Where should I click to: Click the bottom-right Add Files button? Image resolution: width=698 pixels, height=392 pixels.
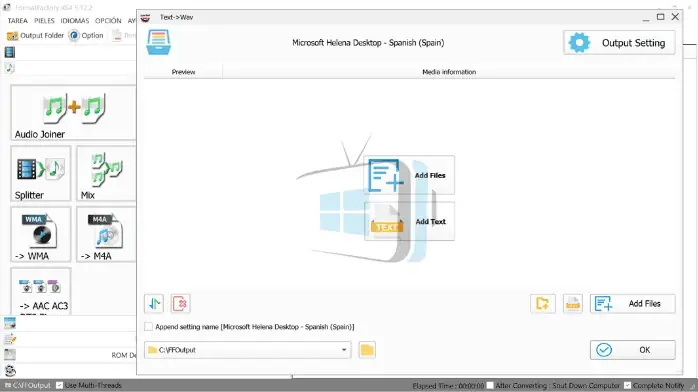click(633, 304)
